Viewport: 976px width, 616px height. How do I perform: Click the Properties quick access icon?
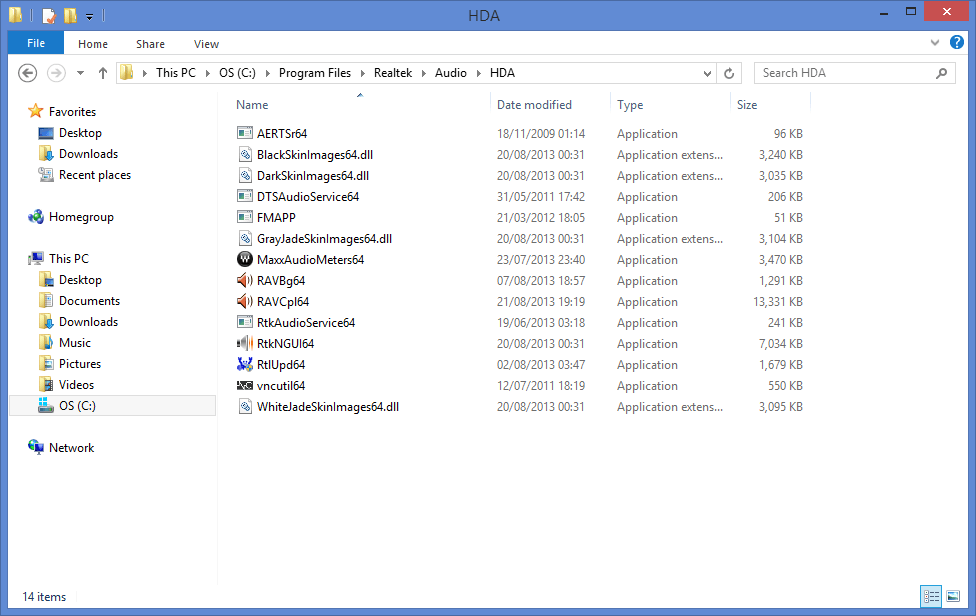49,15
